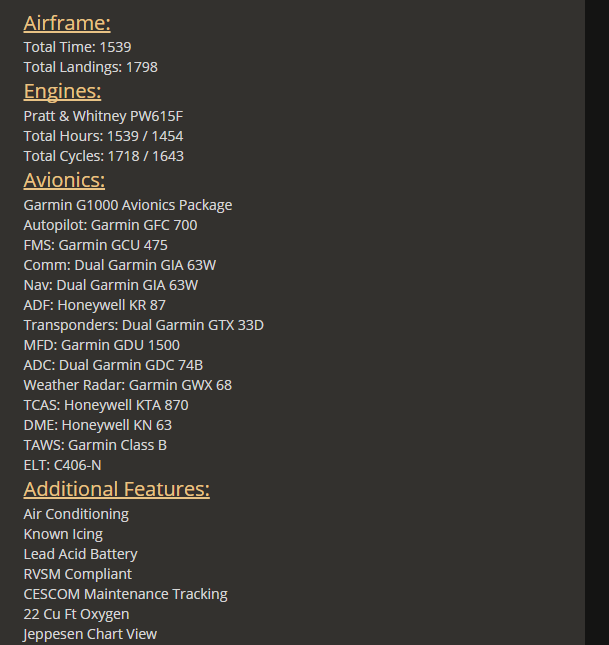Click the dark scrollbar strip at right edge
The width and height of the screenshot is (609, 645).
(x=597, y=322)
